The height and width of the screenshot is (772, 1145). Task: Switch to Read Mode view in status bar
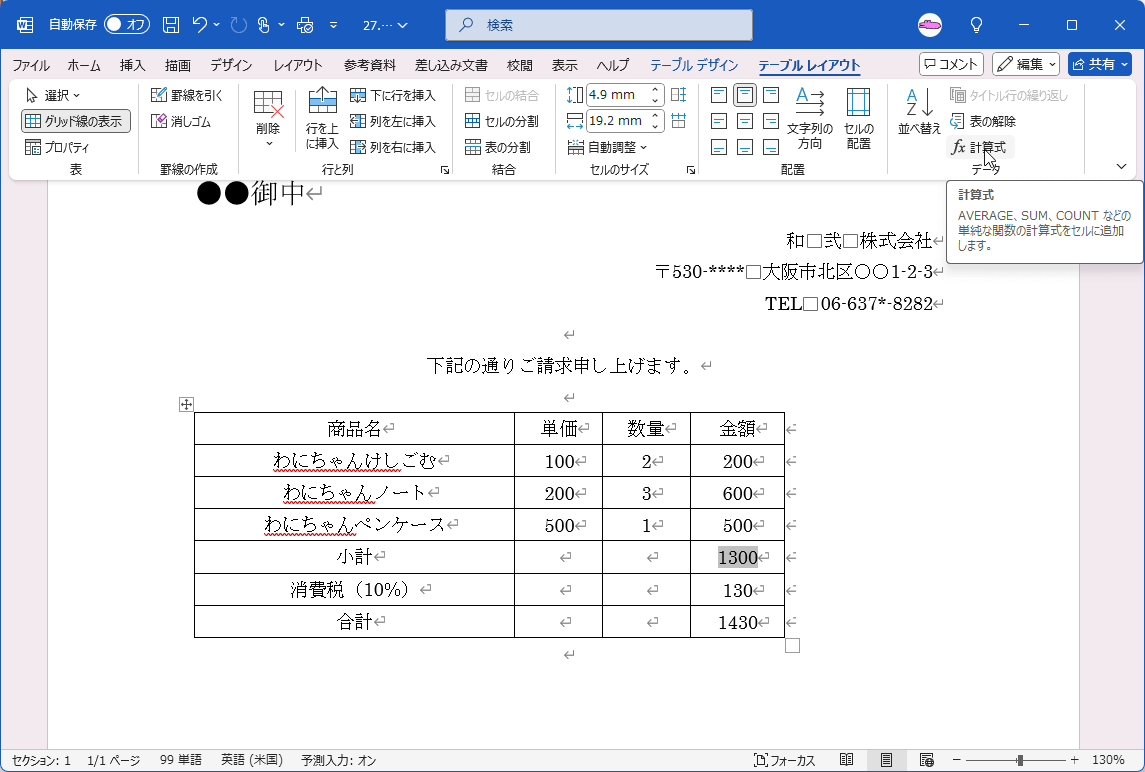[846, 760]
